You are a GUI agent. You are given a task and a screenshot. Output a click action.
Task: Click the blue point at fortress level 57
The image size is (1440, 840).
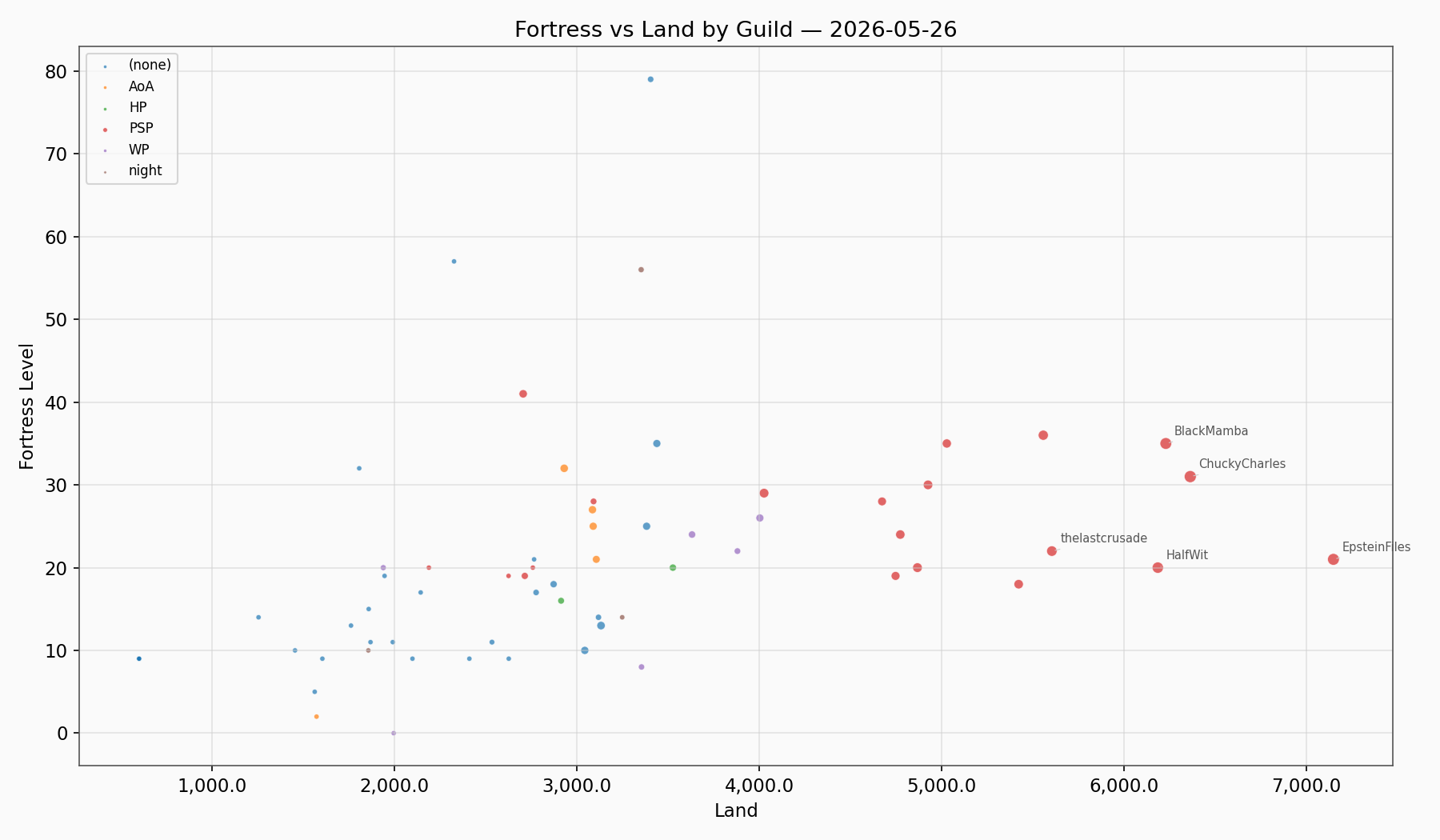(x=454, y=262)
